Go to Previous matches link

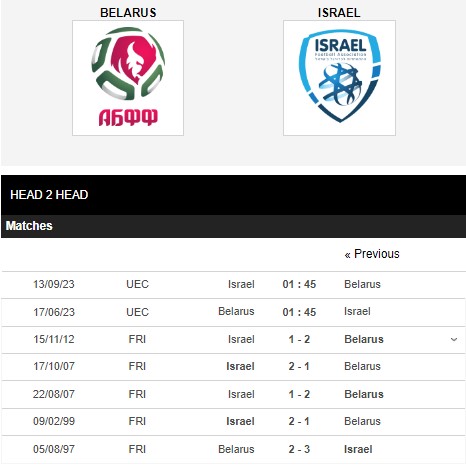(x=372, y=254)
